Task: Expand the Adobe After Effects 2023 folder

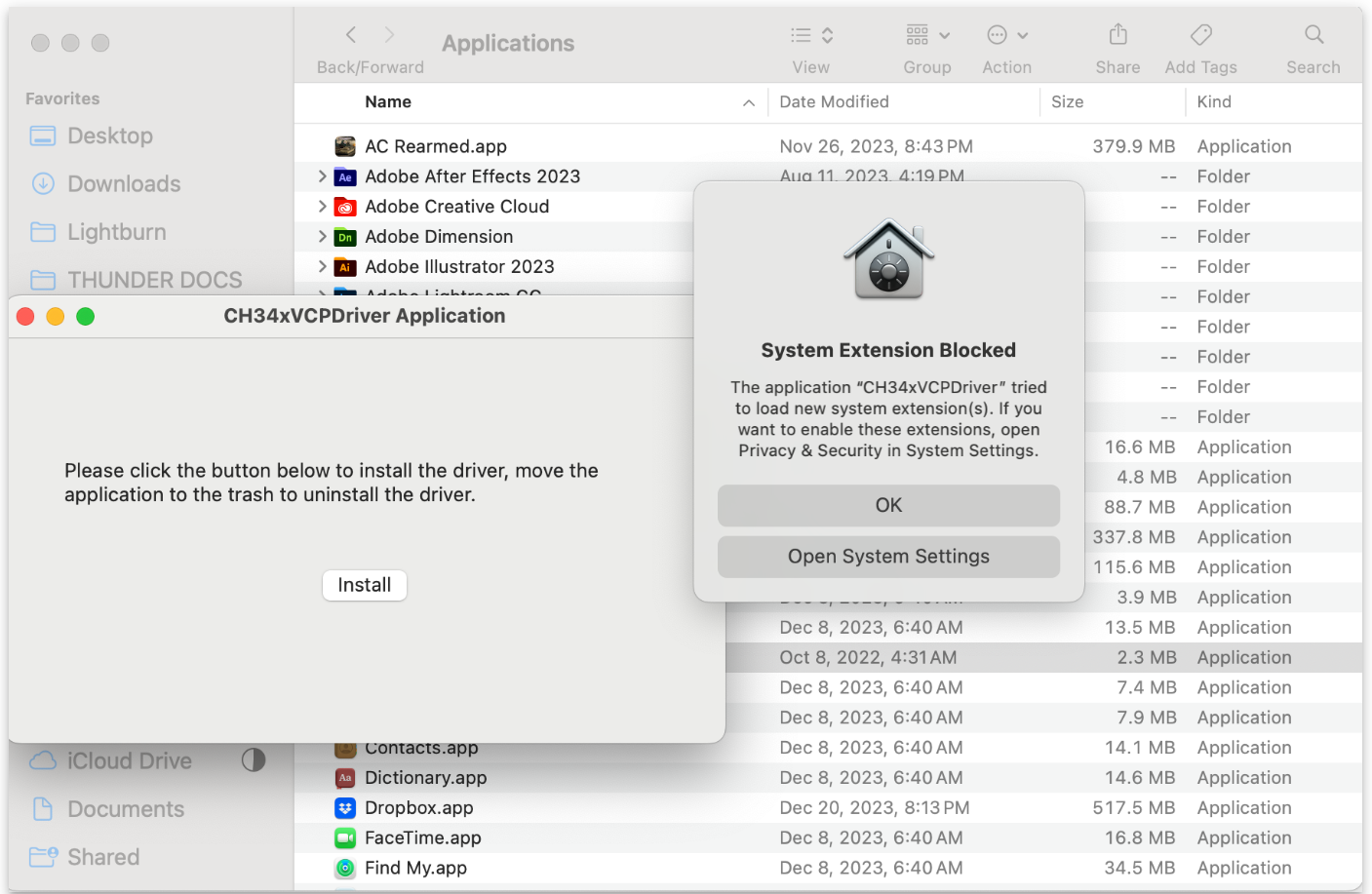Action: pyautogui.click(x=323, y=176)
